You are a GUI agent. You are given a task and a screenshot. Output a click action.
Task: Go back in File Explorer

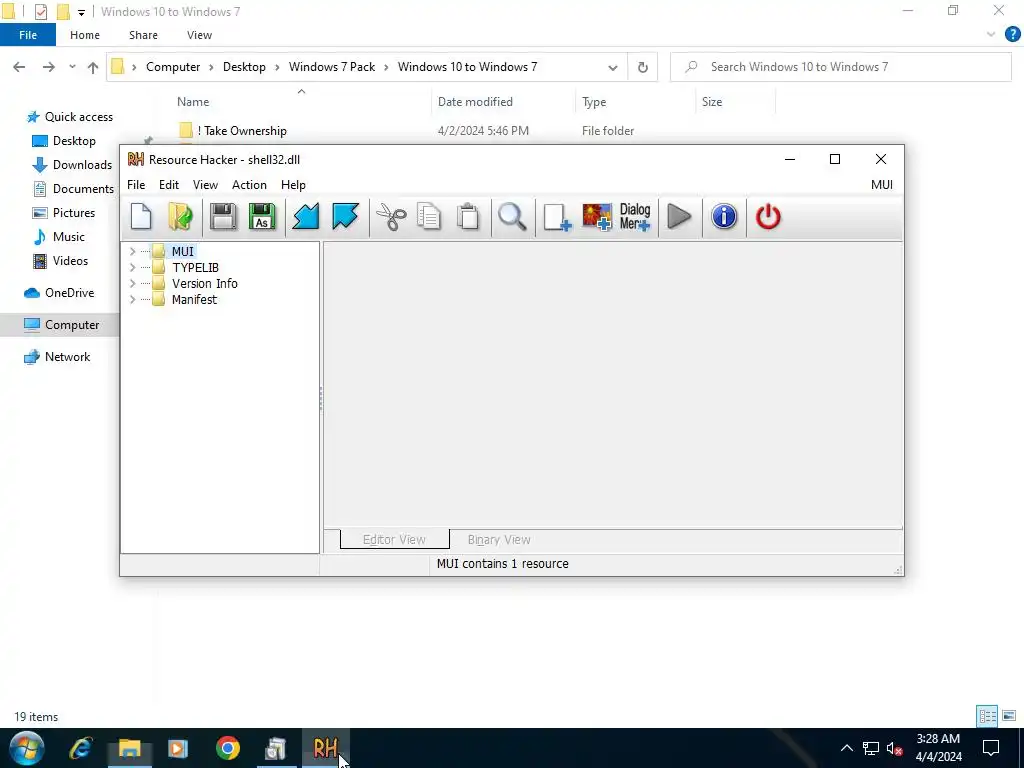click(x=19, y=67)
